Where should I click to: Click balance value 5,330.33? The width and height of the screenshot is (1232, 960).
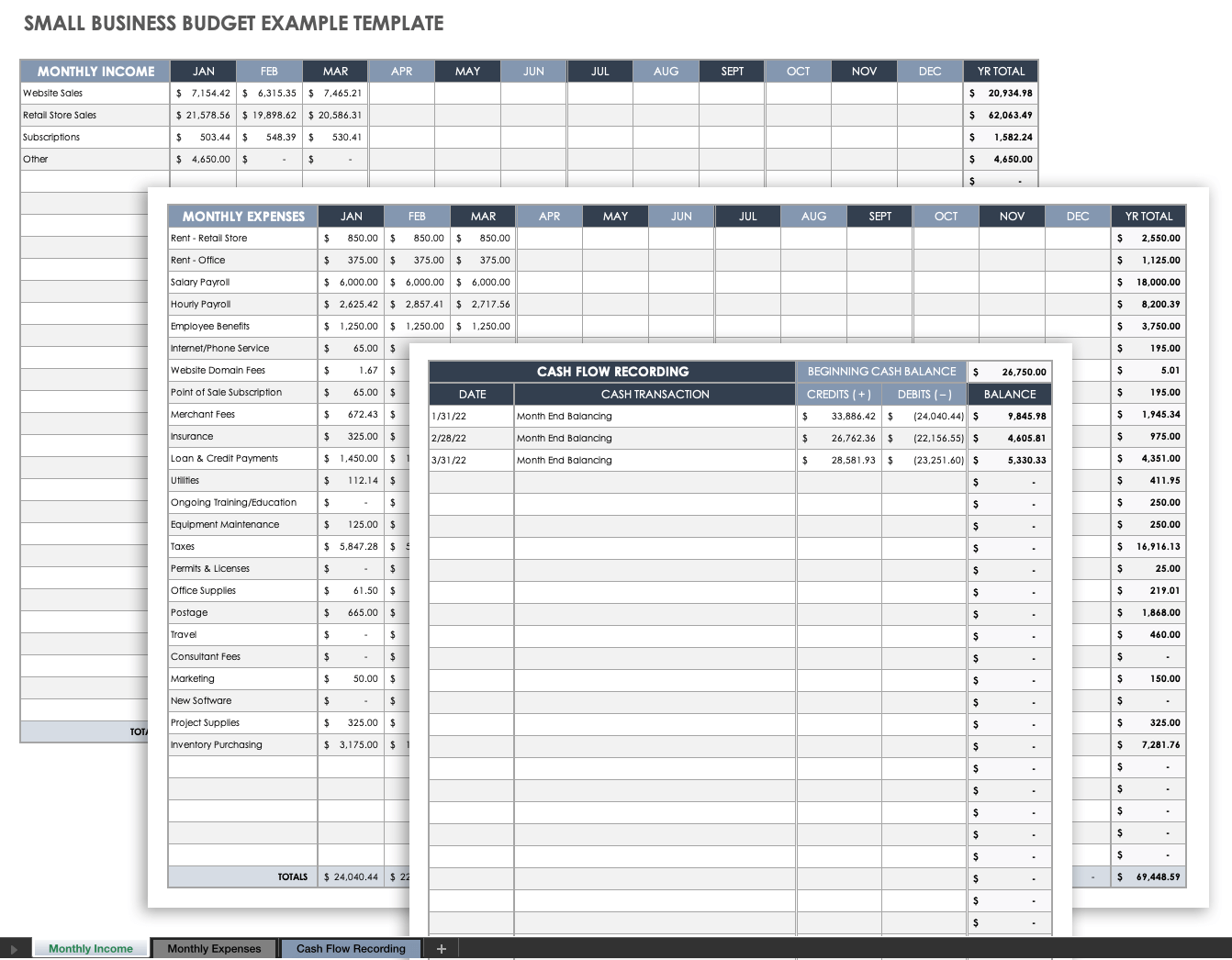click(x=1010, y=460)
